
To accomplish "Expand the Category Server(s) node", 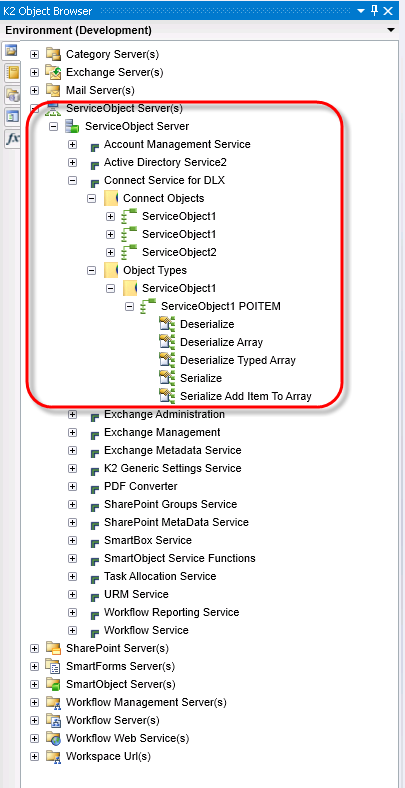I will [34, 54].
